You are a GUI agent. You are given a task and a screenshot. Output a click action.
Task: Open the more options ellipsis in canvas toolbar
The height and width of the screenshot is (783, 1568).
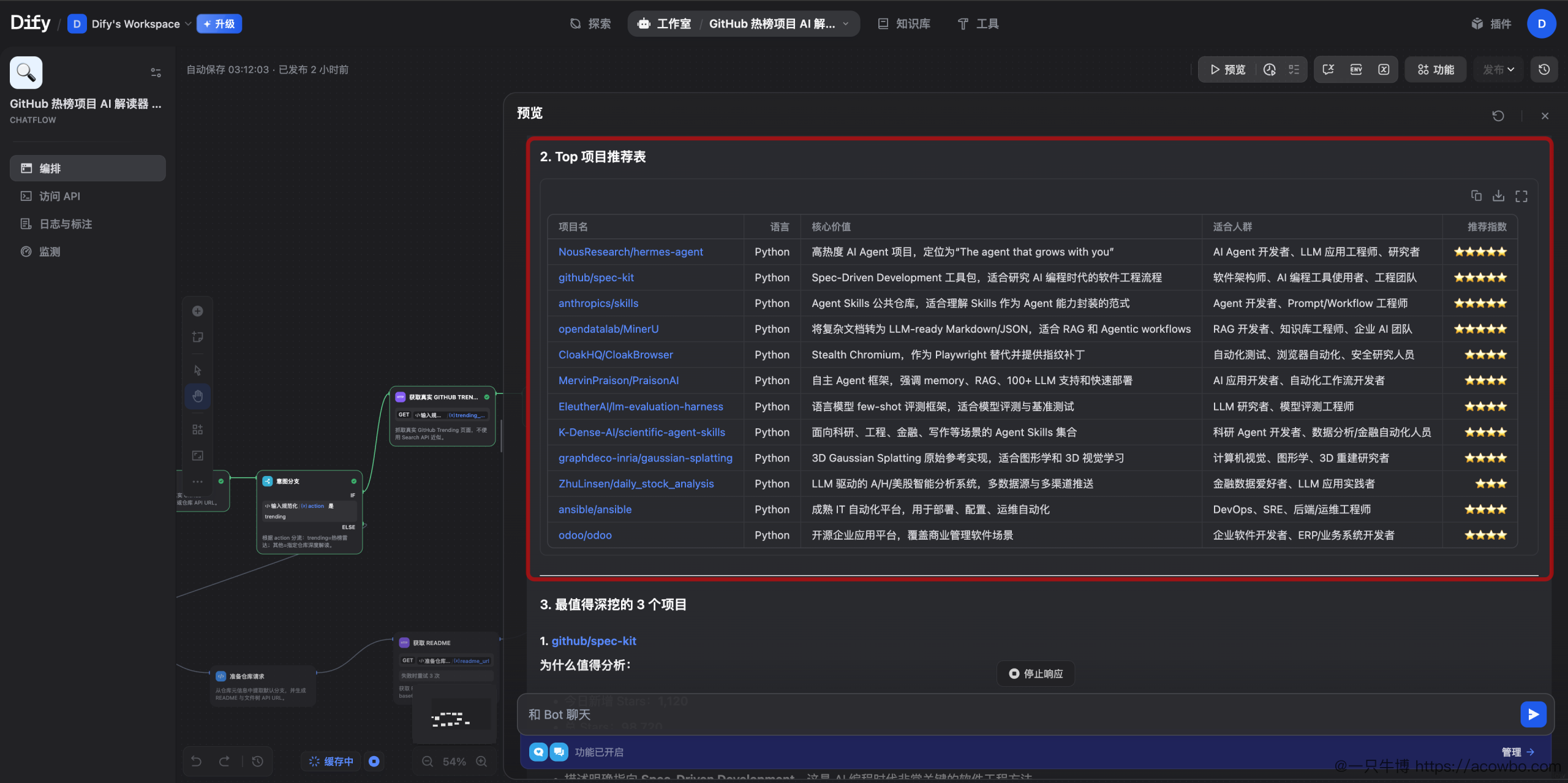point(197,482)
